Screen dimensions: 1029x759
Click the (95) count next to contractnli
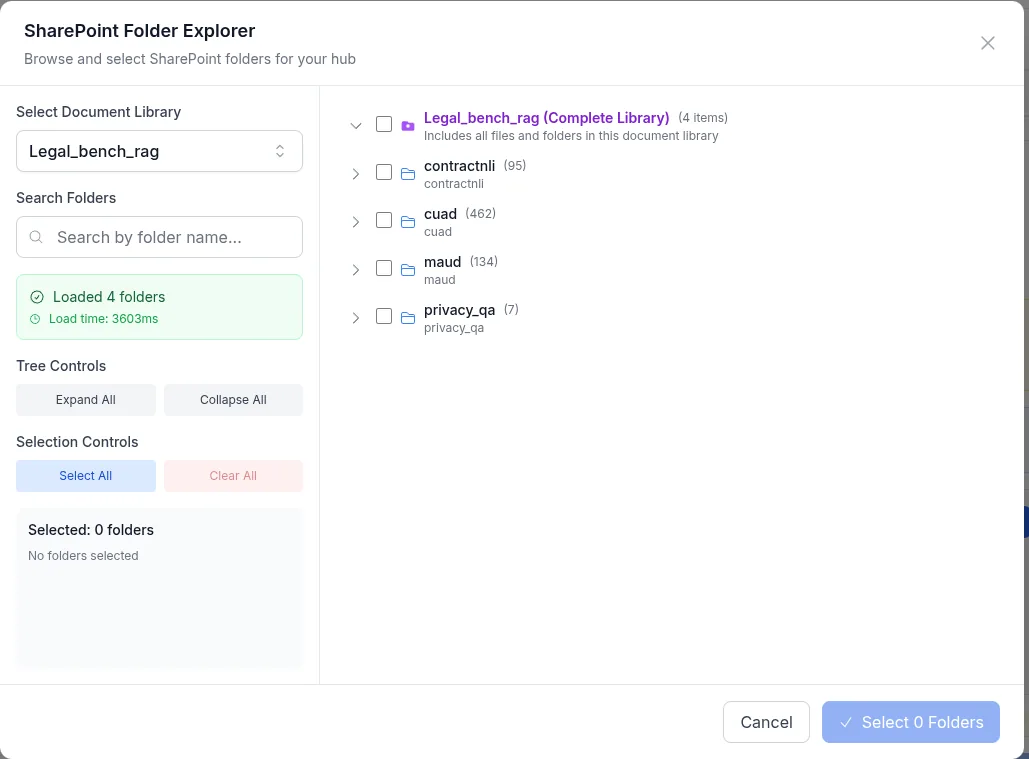point(514,165)
